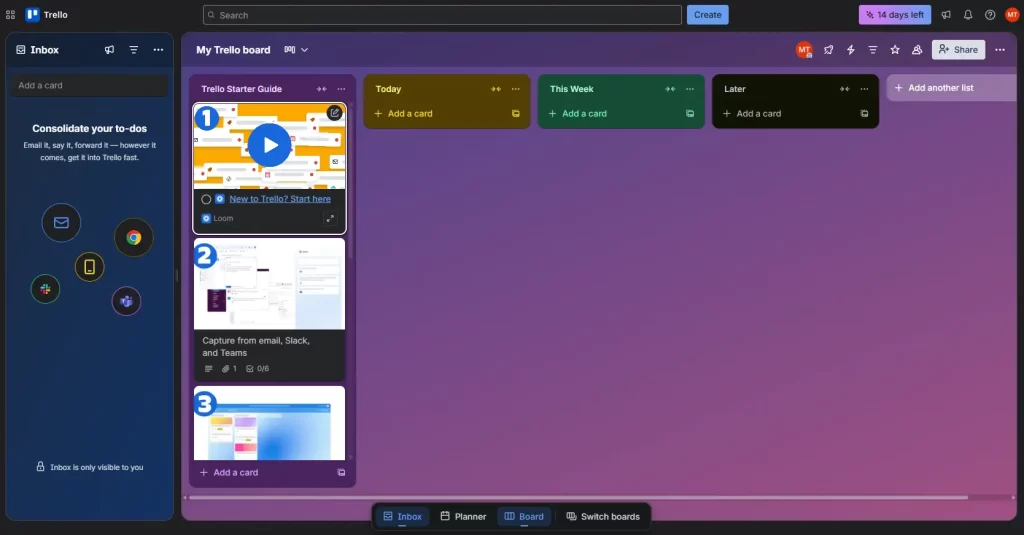Open the notifications bell
The height and width of the screenshot is (535, 1024).
pos(968,15)
